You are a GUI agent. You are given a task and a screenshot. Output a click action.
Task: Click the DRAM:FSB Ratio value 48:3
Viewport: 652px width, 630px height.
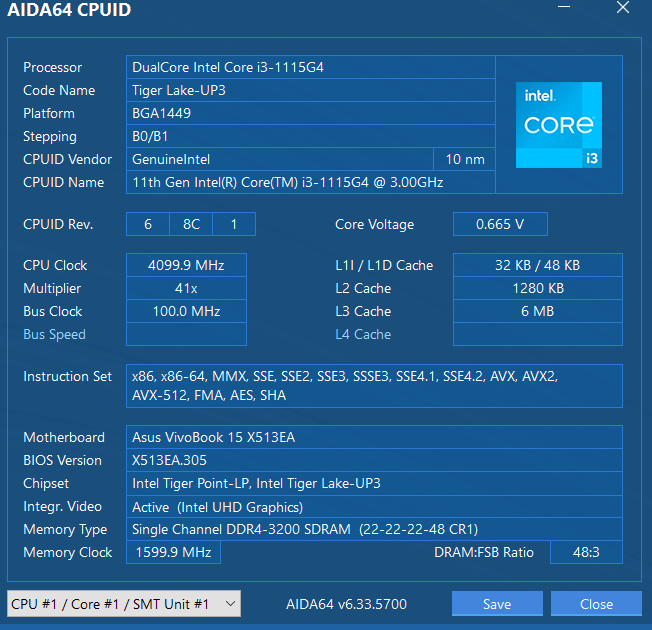(x=586, y=552)
